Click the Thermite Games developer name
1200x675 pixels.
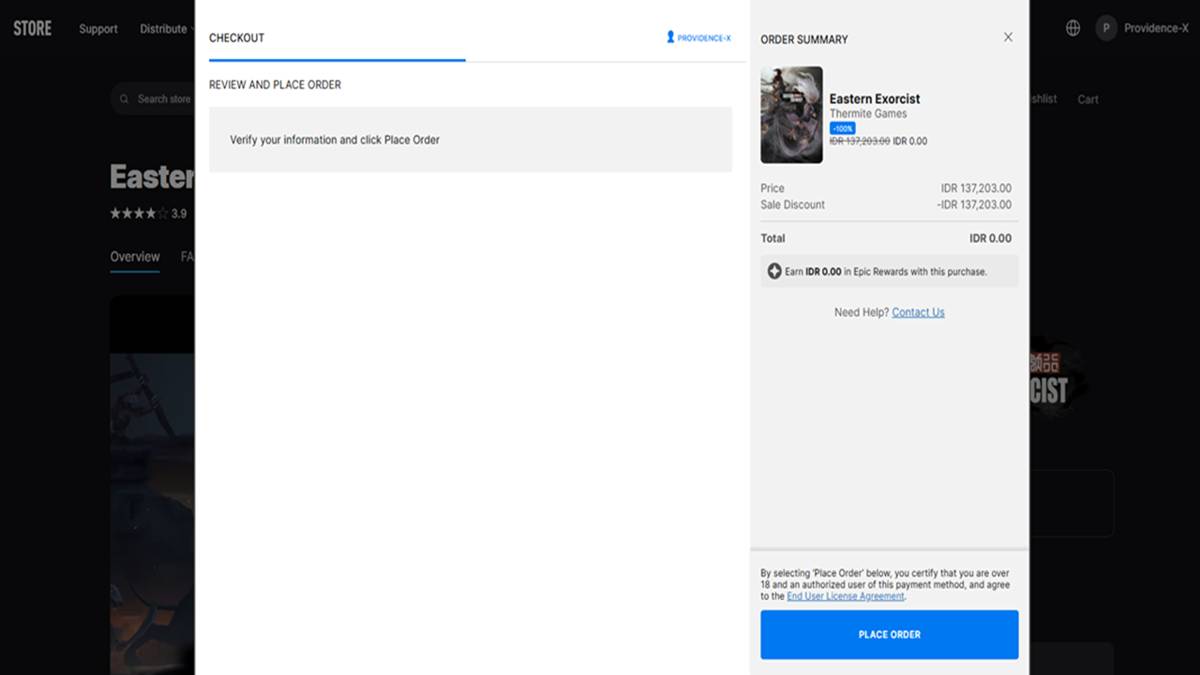point(868,114)
